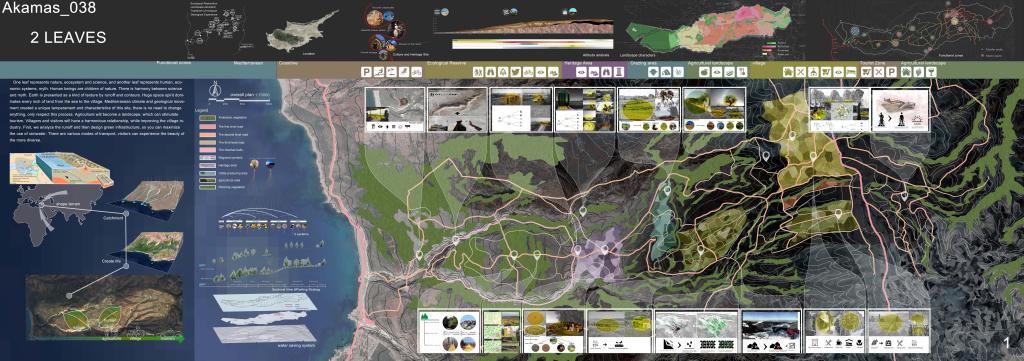Click the north arrow compass symbol
Viewport: 1024px width, 361px height.
214,88
